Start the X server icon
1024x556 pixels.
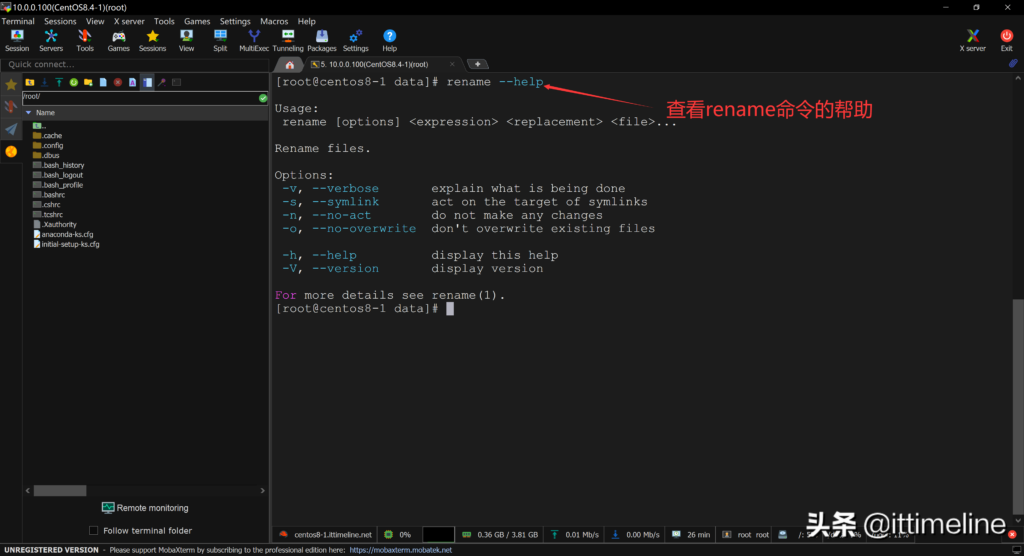click(x=972, y=40)
